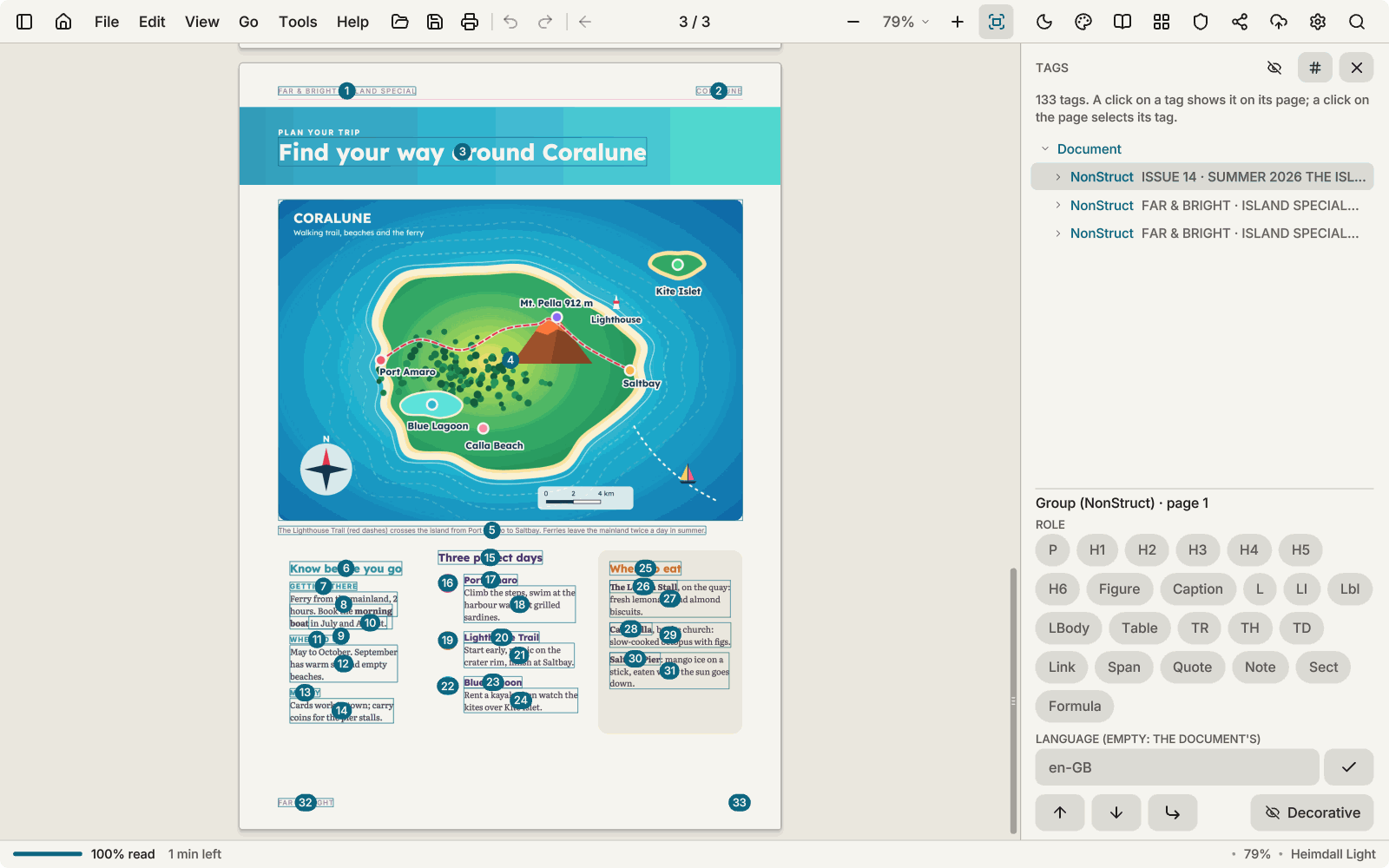
Task: Open the color theme palette icon
Action: [x=1083, y=22]
